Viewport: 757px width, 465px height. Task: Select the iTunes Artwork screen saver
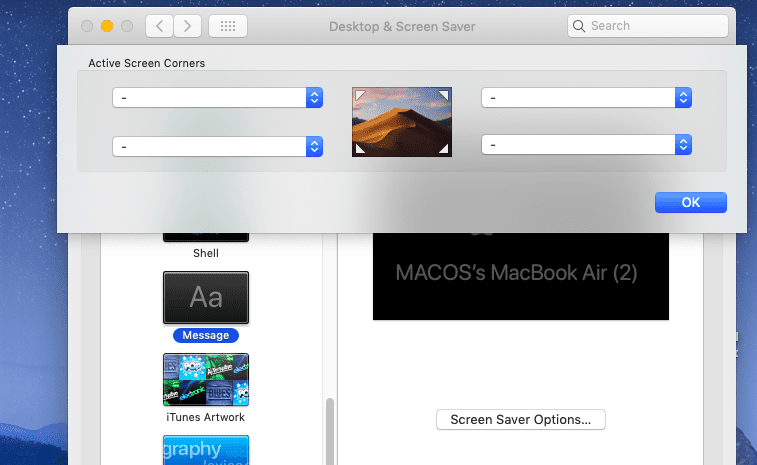205,379
